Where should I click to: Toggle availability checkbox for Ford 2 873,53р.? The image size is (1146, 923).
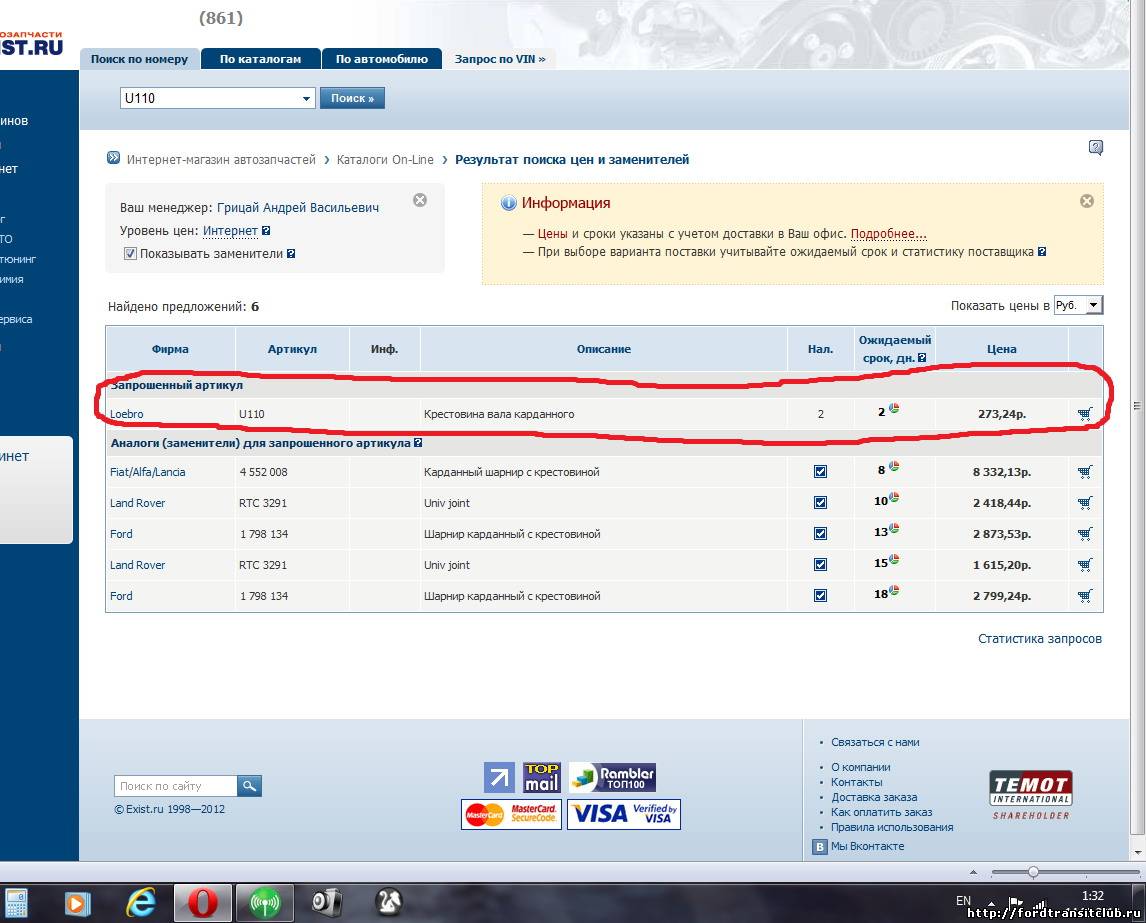pos(820,534)
